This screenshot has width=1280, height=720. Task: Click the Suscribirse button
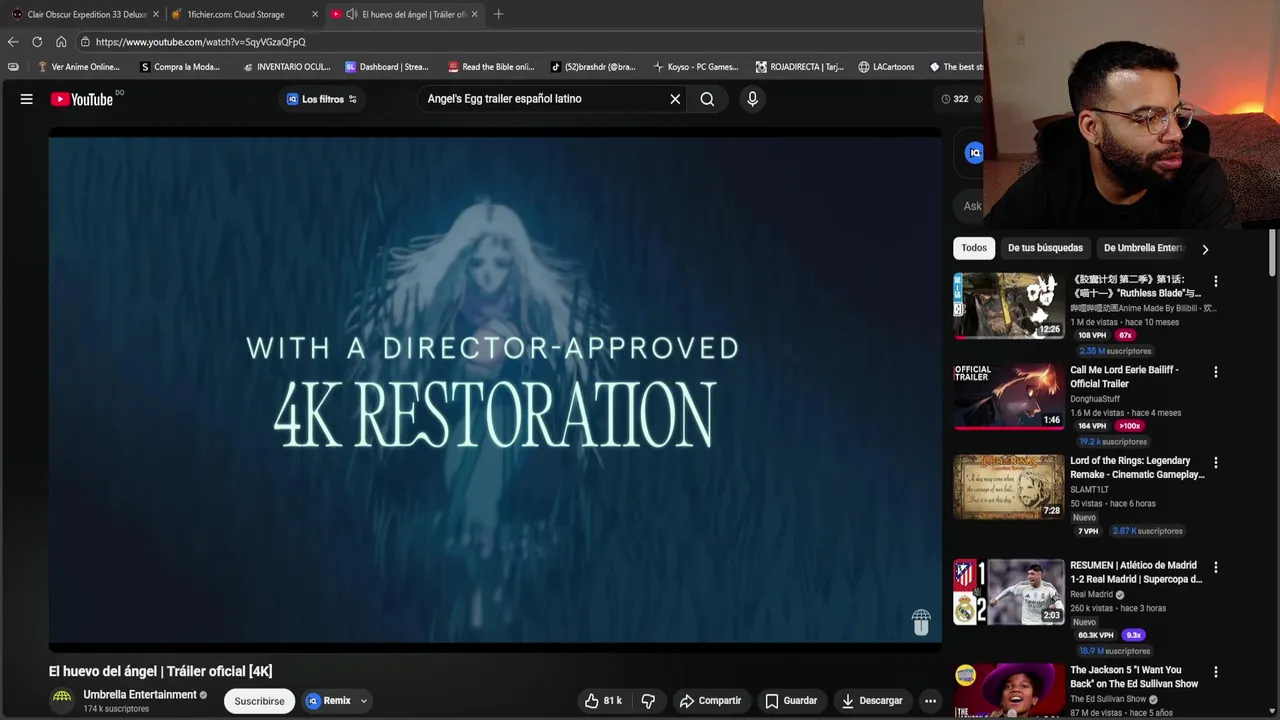[x=259, y=701]
